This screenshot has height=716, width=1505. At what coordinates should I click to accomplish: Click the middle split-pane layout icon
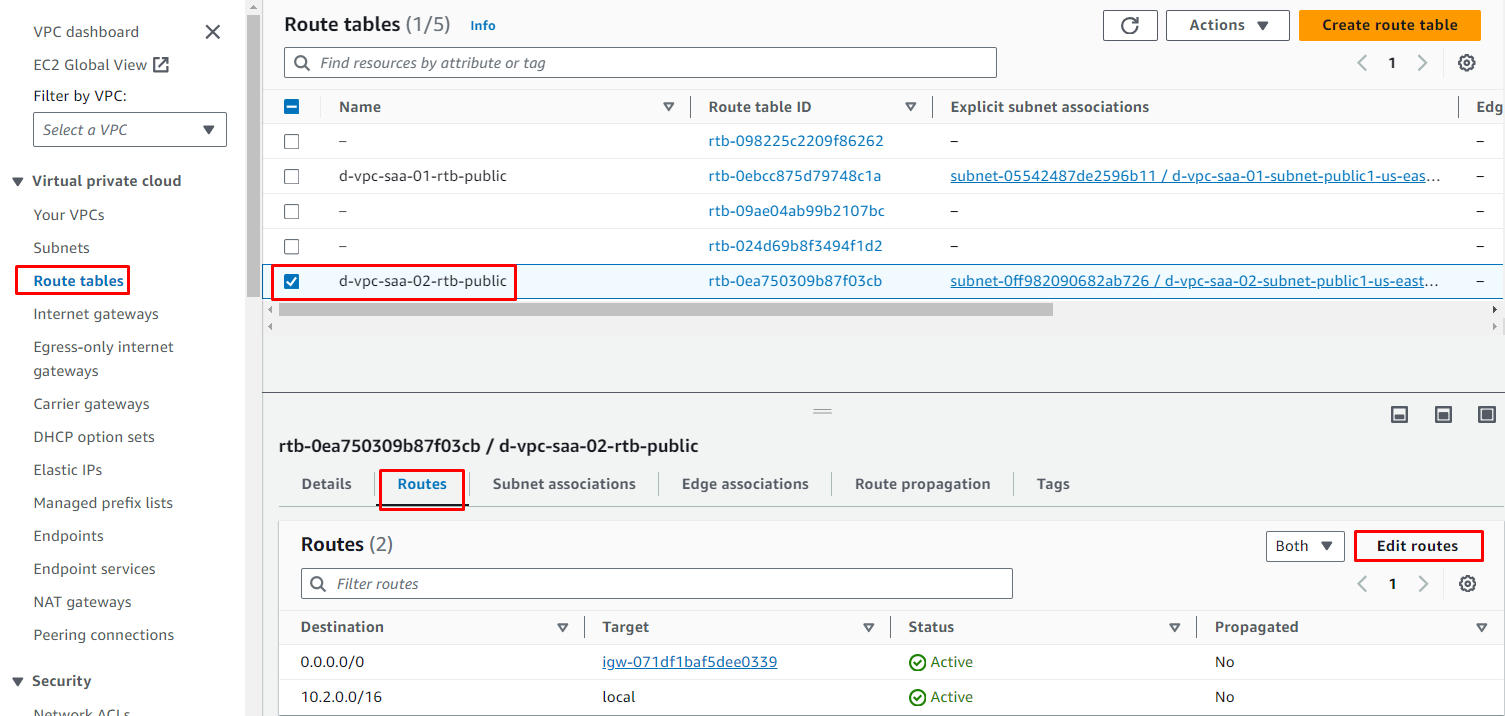[1443, 414]
